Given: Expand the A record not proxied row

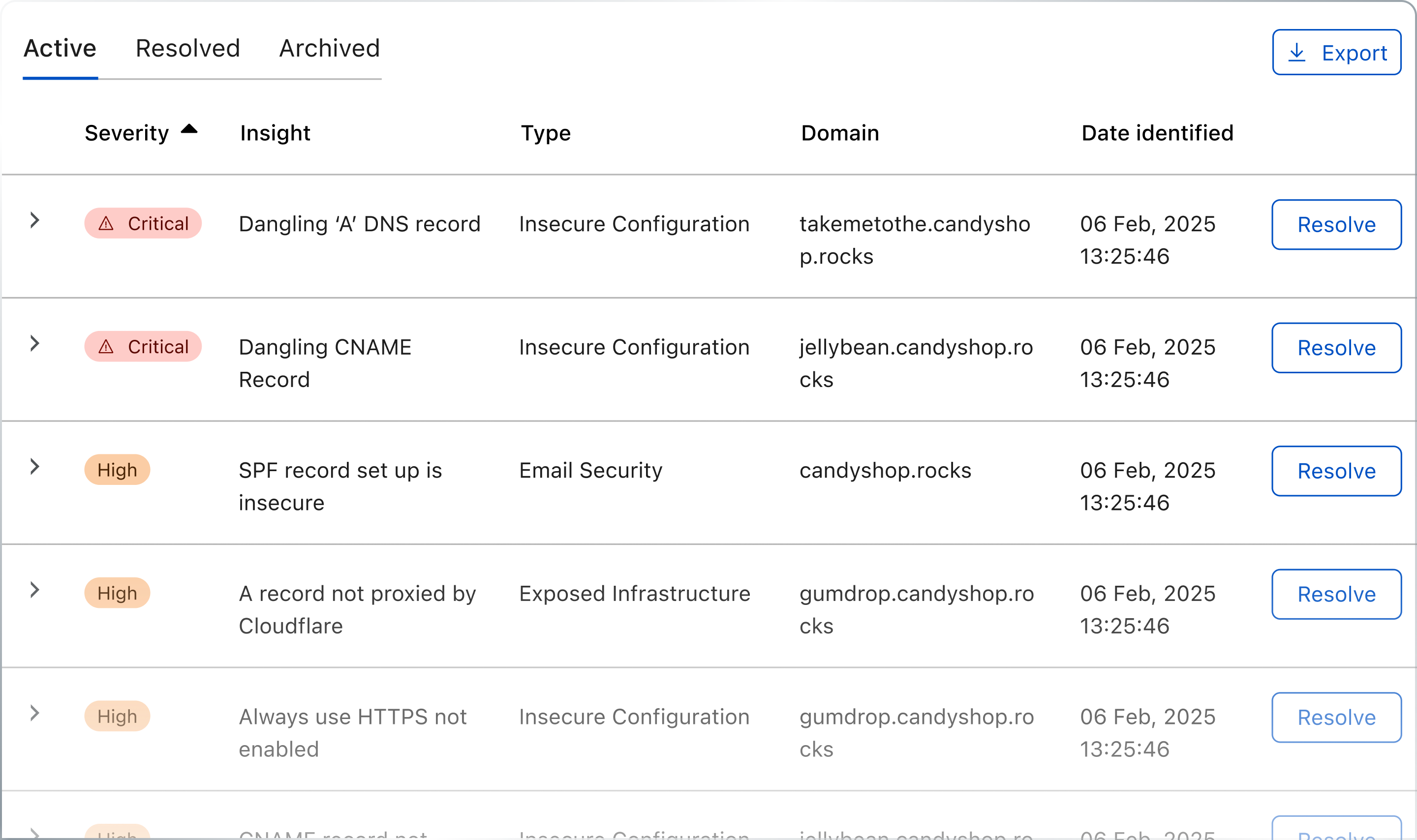Looking at the screenshot, I should point(34,590).
